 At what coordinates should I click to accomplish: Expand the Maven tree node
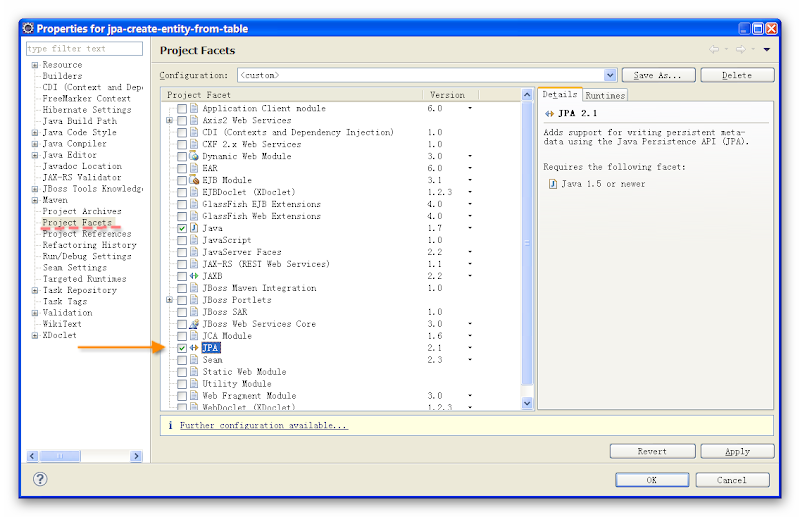[35, 200]
